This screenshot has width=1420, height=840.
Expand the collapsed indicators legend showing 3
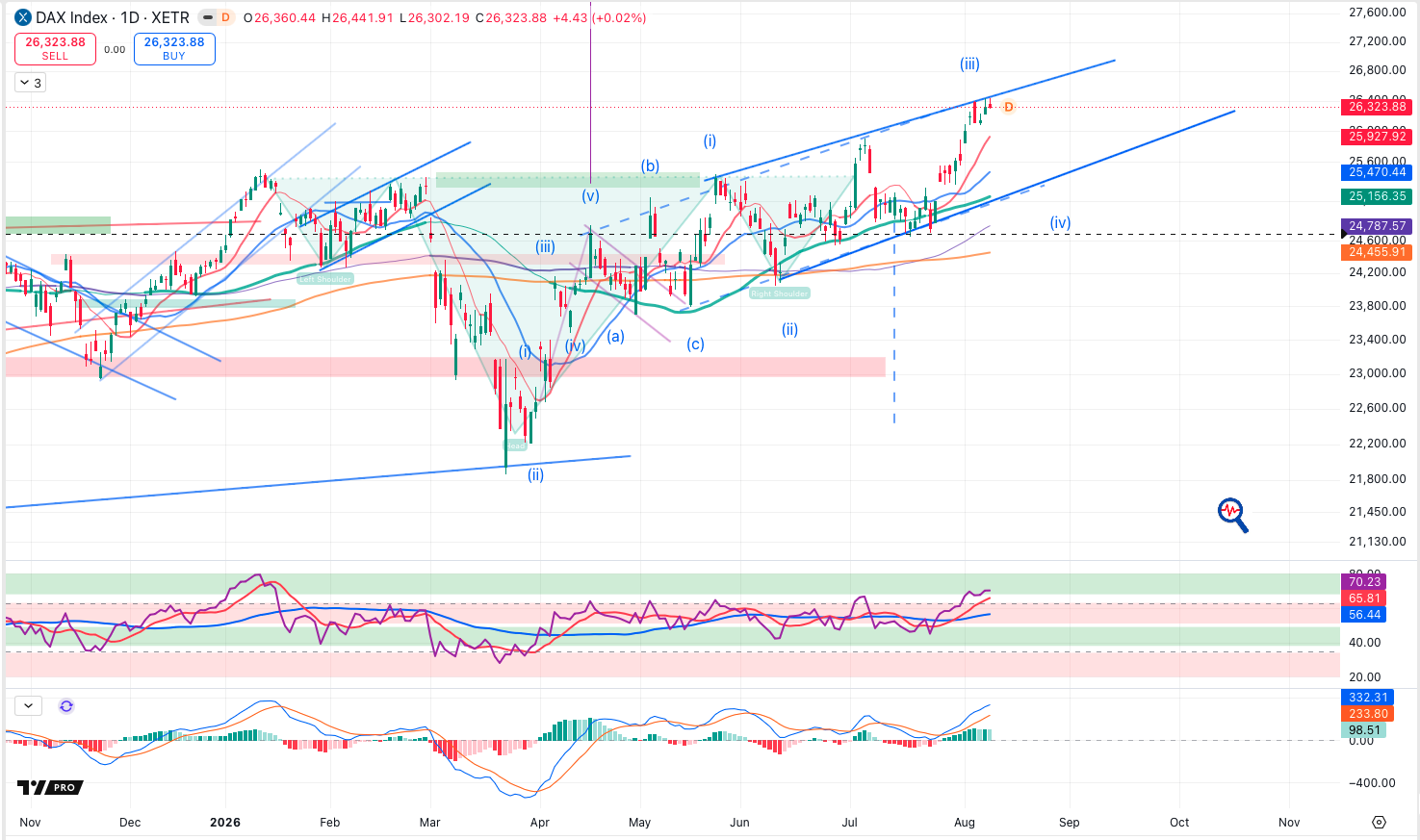tap(30, 83)
